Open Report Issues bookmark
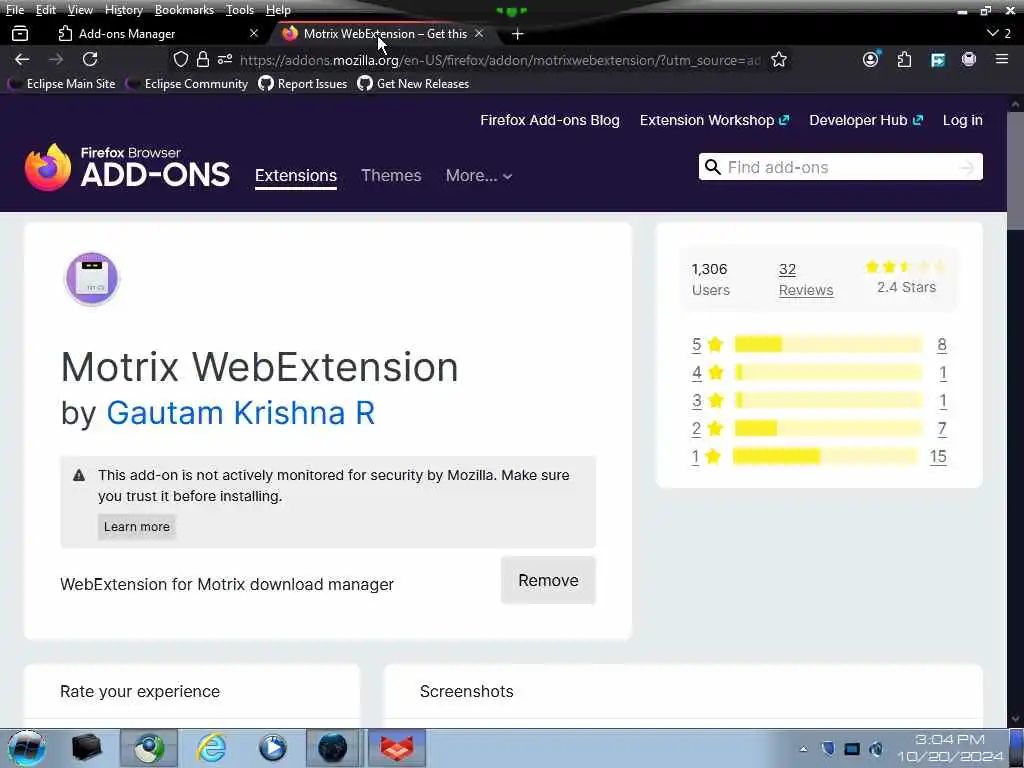The image size is (1024, 768). (302, 84)
